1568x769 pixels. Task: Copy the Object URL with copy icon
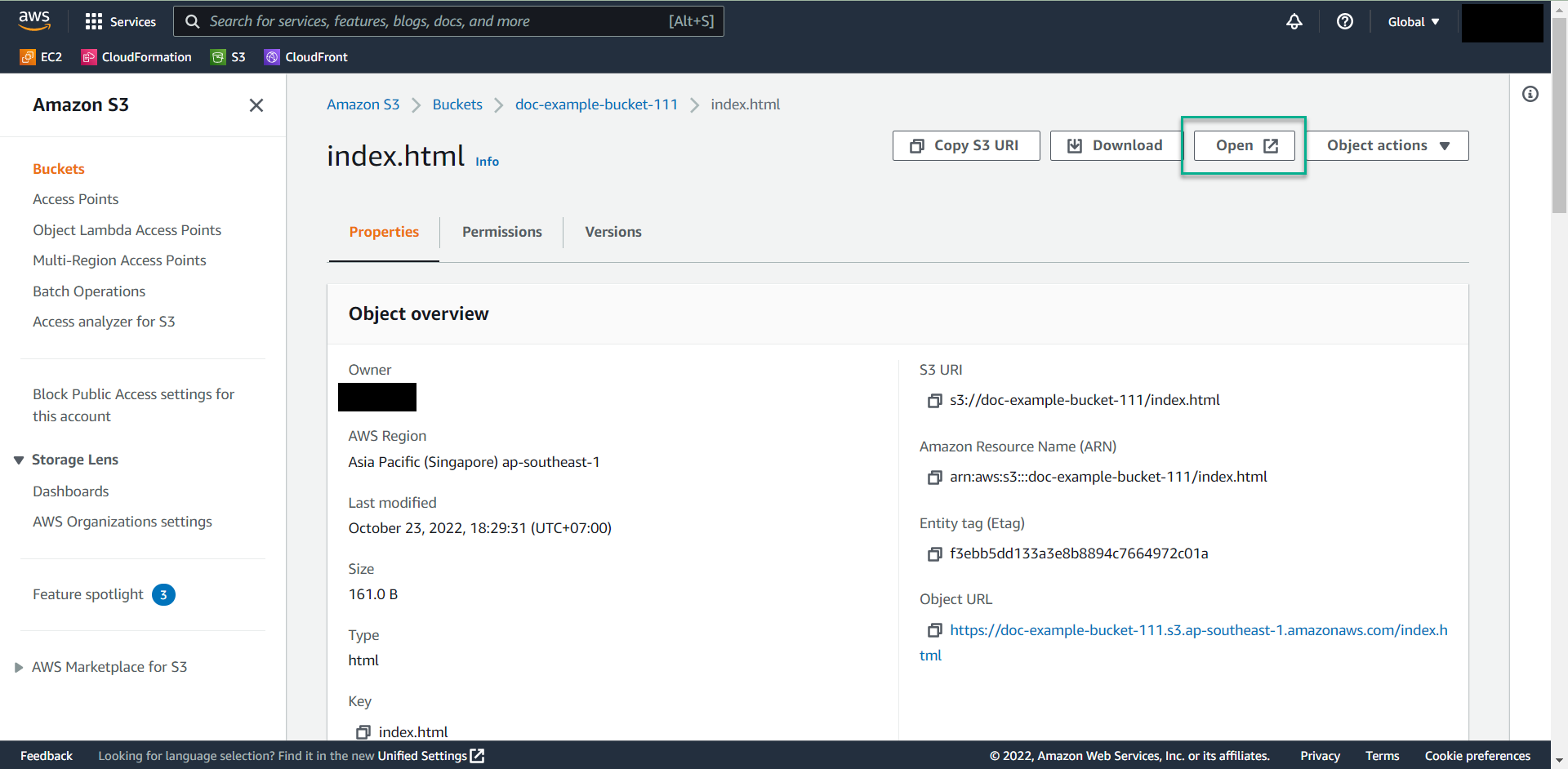pos(934,630)
